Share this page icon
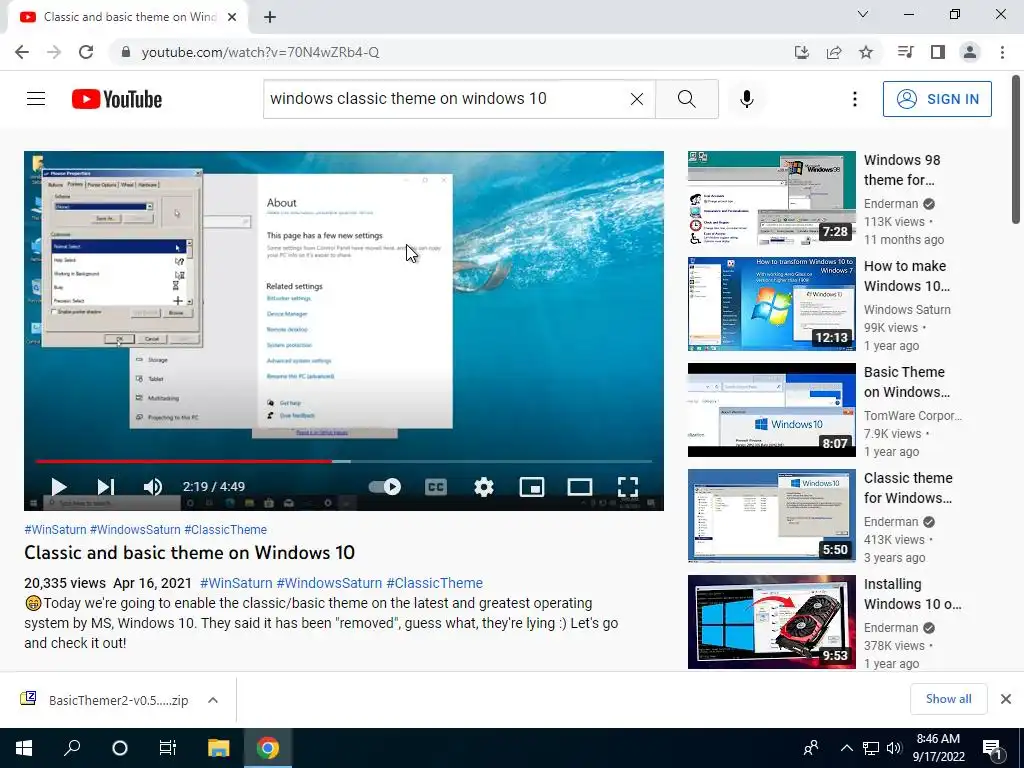This screenshot has width=1024, height=768. 834,52
